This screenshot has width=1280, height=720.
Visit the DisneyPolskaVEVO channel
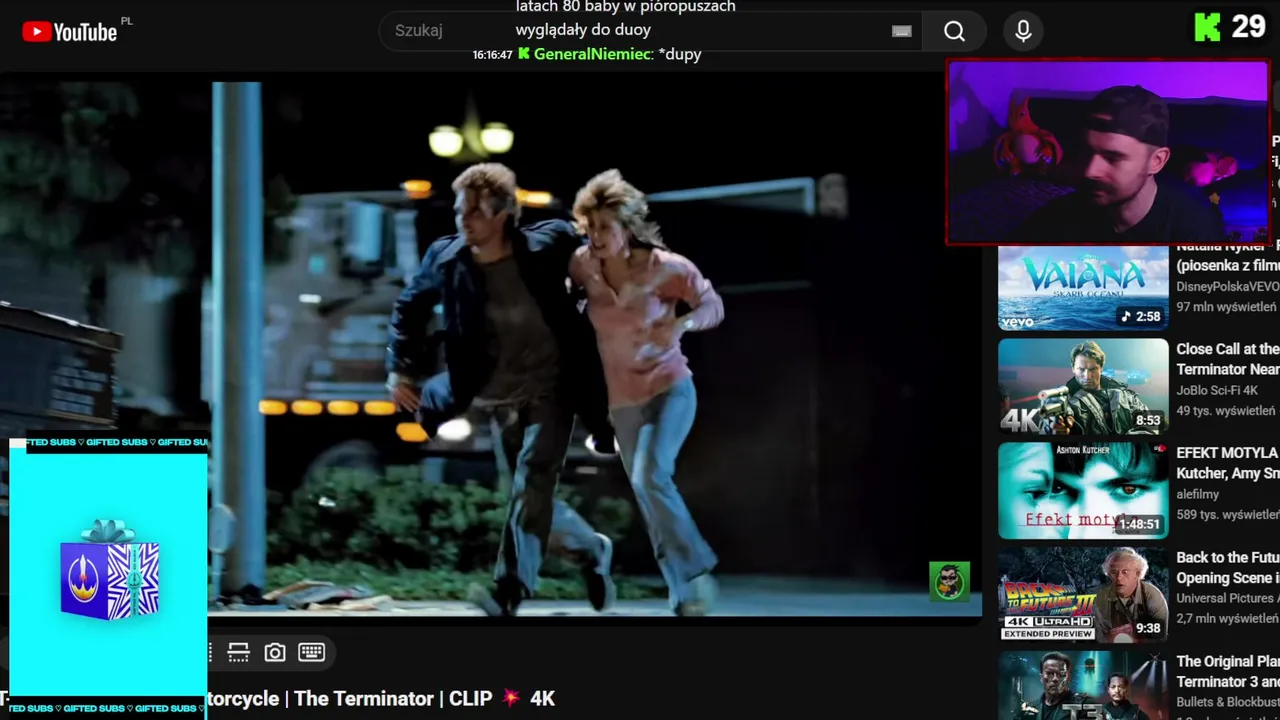click(x=1228, y=286)
